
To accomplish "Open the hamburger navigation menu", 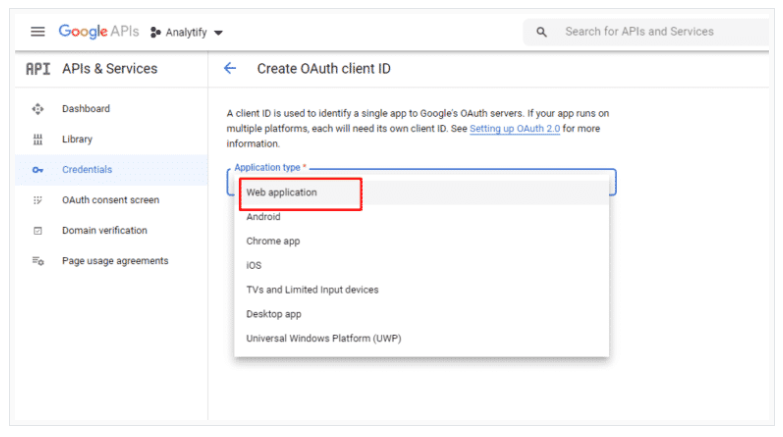I will (x=37, y=32).
